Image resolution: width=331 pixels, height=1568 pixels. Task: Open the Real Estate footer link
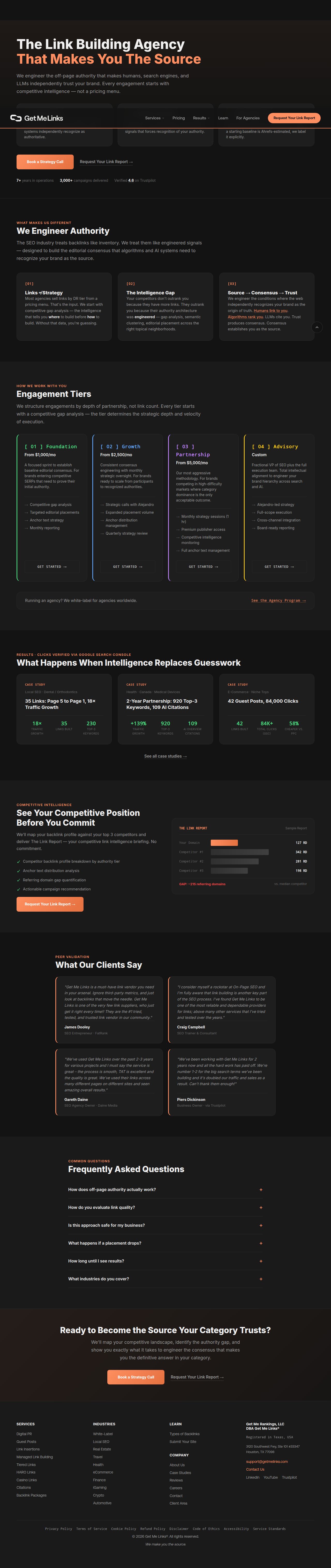[102, 1449]
